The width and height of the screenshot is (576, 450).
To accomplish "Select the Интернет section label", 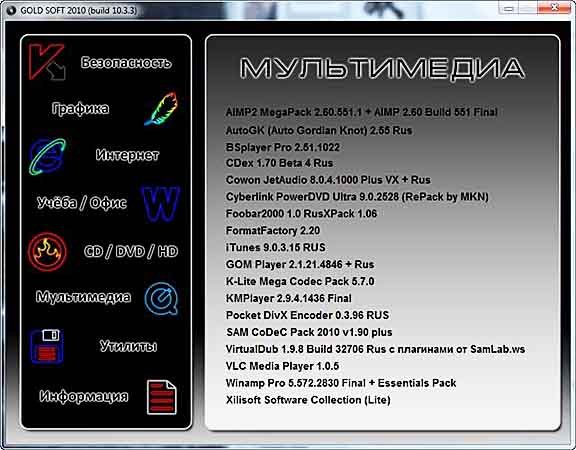I will [x=127, y=155].
